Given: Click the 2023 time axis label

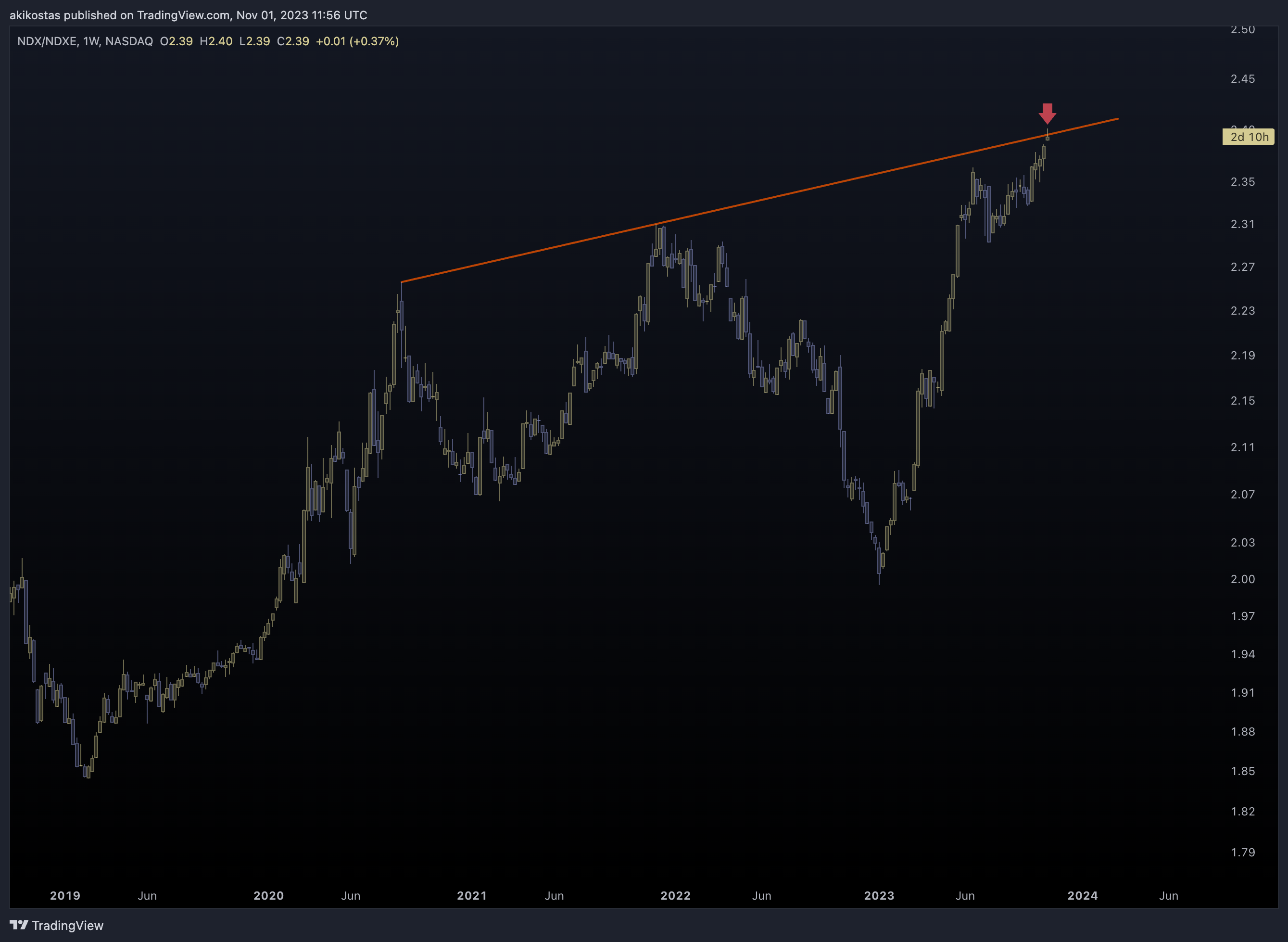Looking at the screenshot, I should [x=879, y=896].
